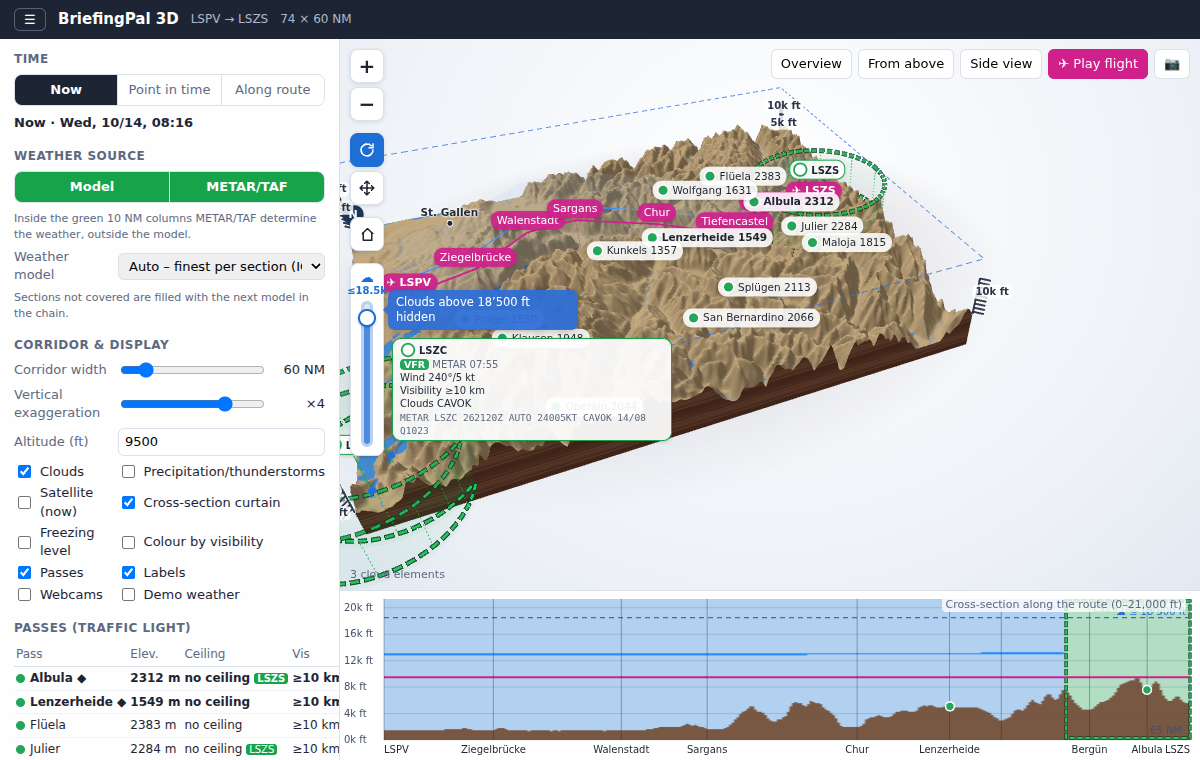
Task: Open the hamburger menu
Action: (x=30, y=19)
